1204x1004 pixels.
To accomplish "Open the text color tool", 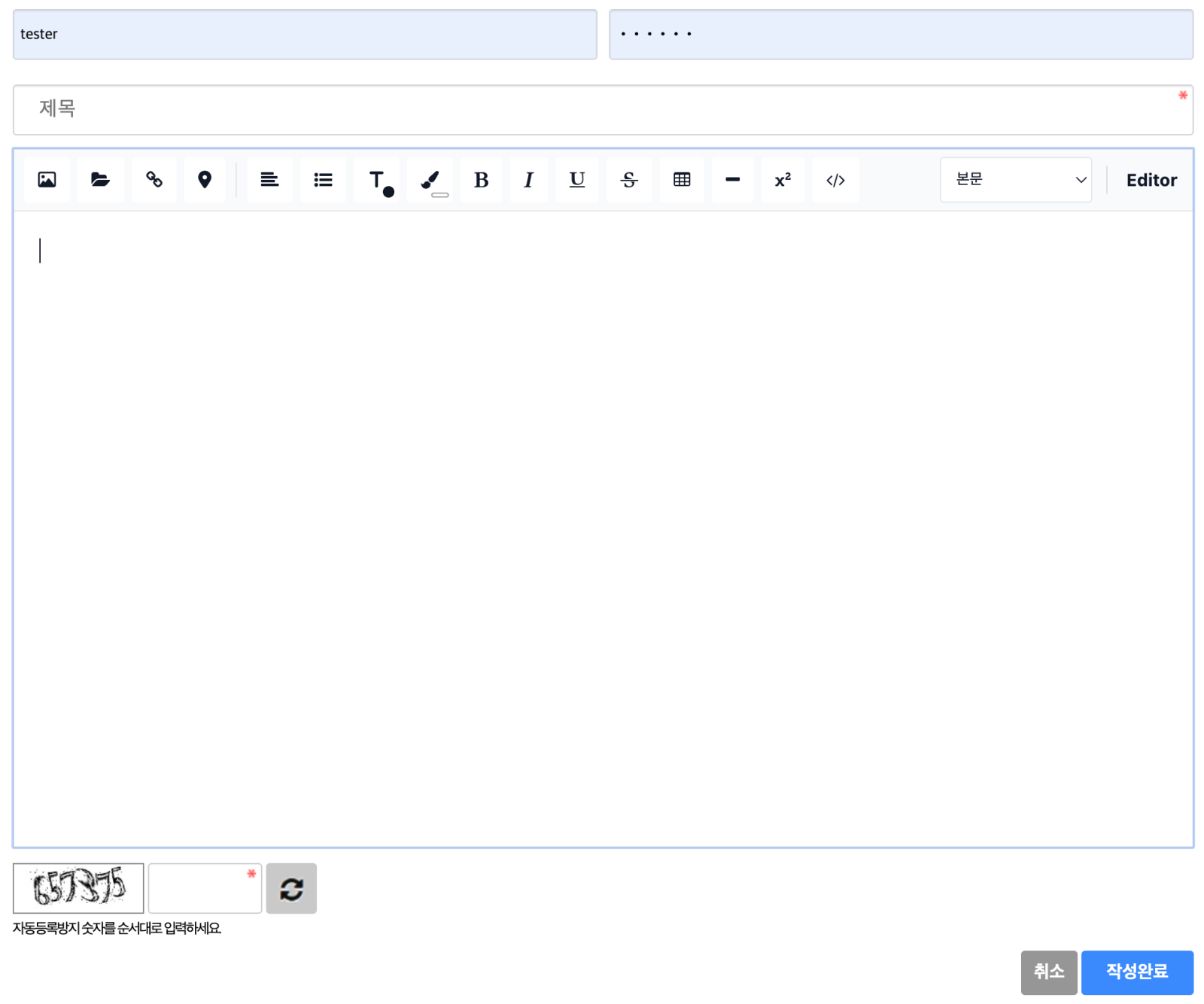I will click(379, 181).
